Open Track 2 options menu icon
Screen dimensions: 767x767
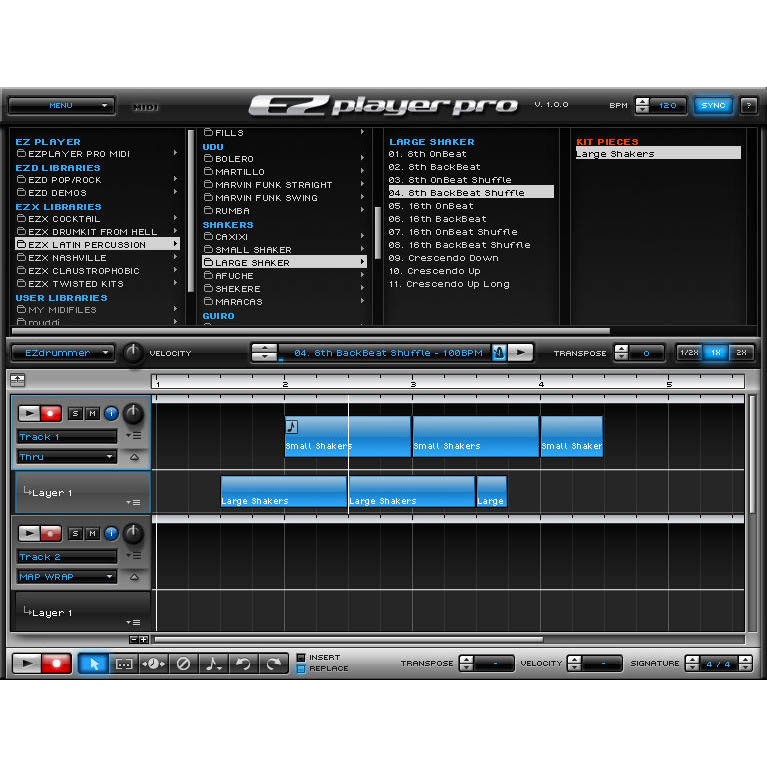pos(134,556)
